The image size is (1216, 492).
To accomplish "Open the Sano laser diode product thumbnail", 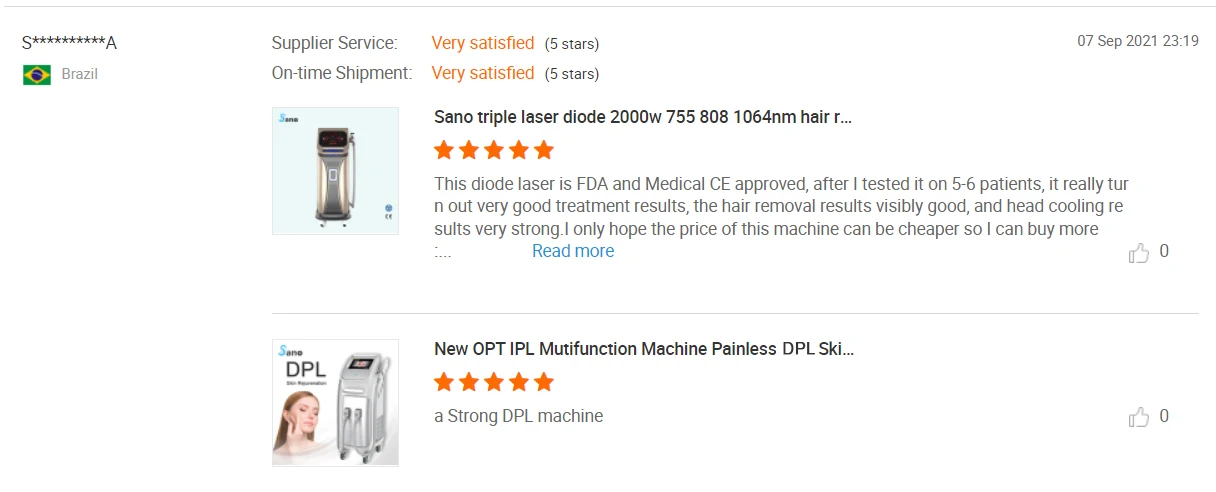I will pyautogui.click(x=335, y=171).
